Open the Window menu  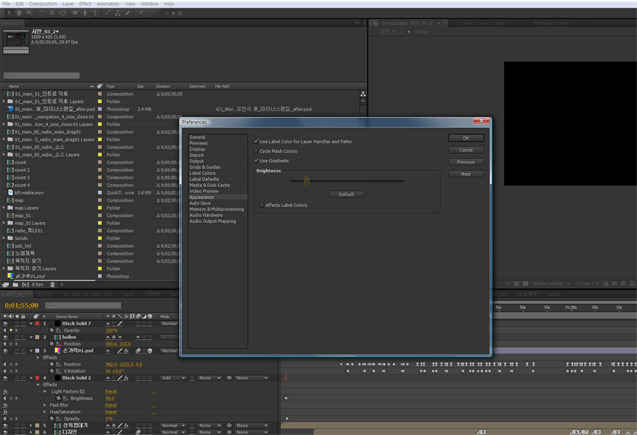[x=150, y=4]
